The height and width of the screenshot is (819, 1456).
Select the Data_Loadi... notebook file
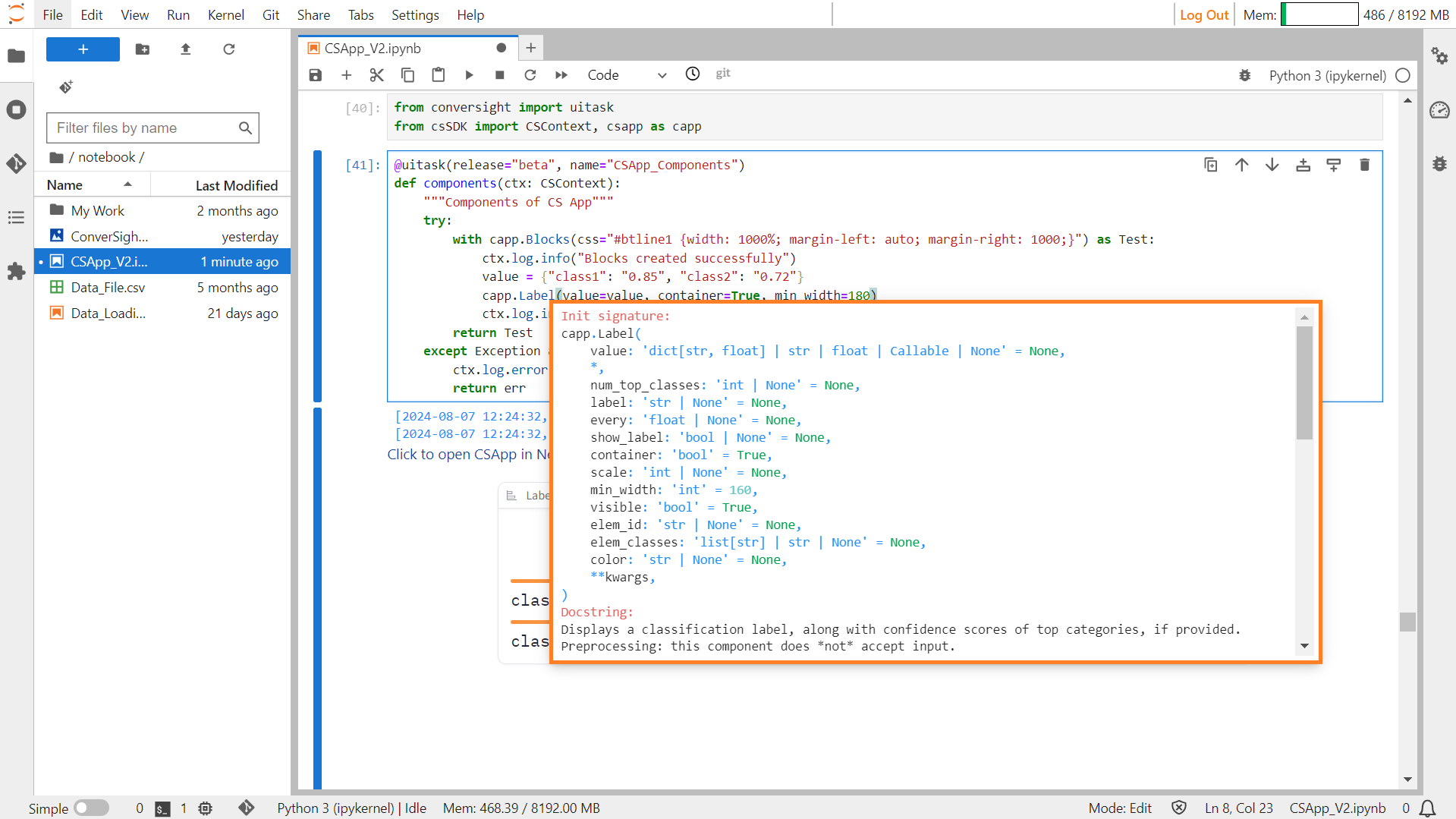click(163, 313)
